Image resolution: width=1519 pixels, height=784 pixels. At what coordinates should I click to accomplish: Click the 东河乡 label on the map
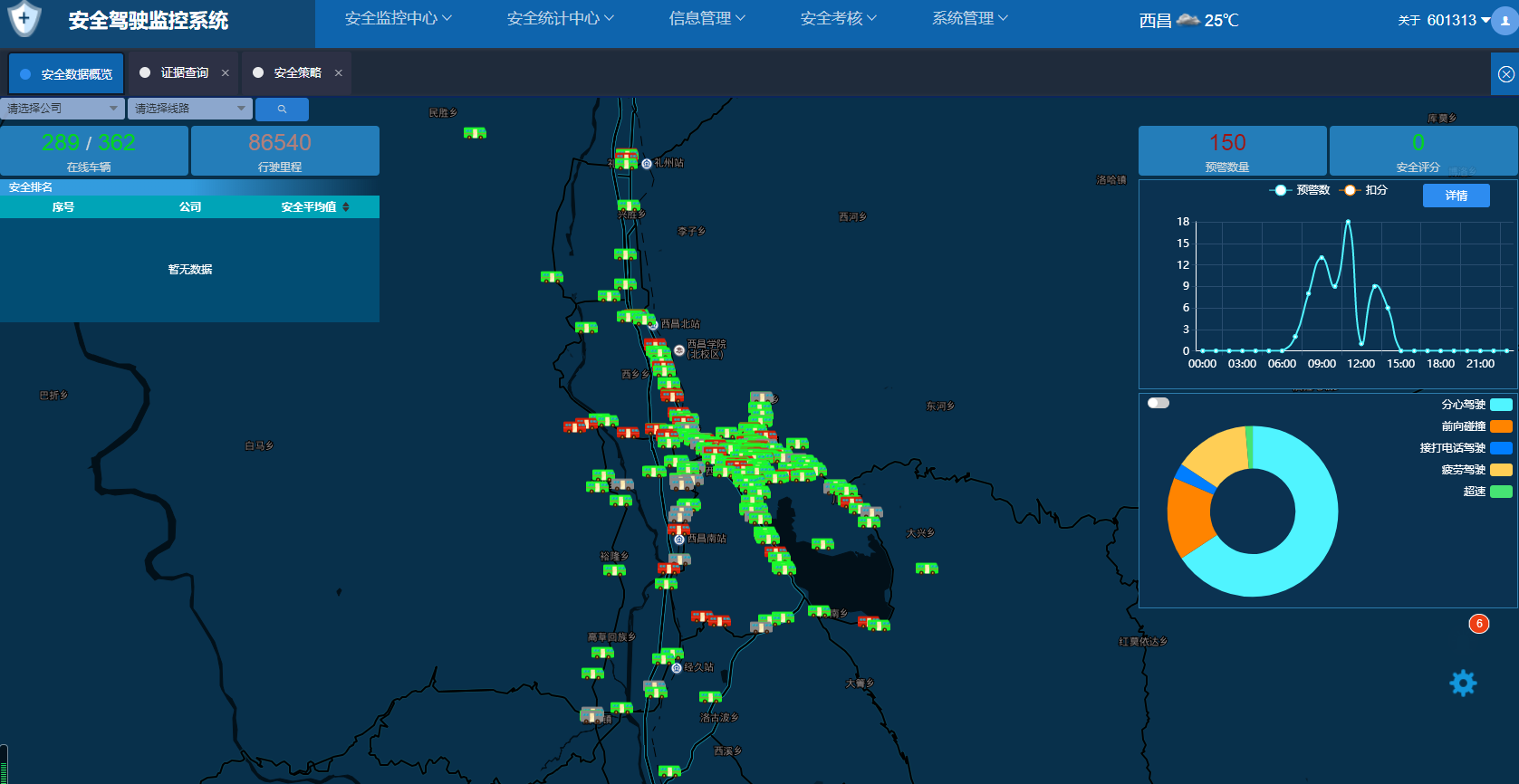pyautogui.click(x=940, y=406)
